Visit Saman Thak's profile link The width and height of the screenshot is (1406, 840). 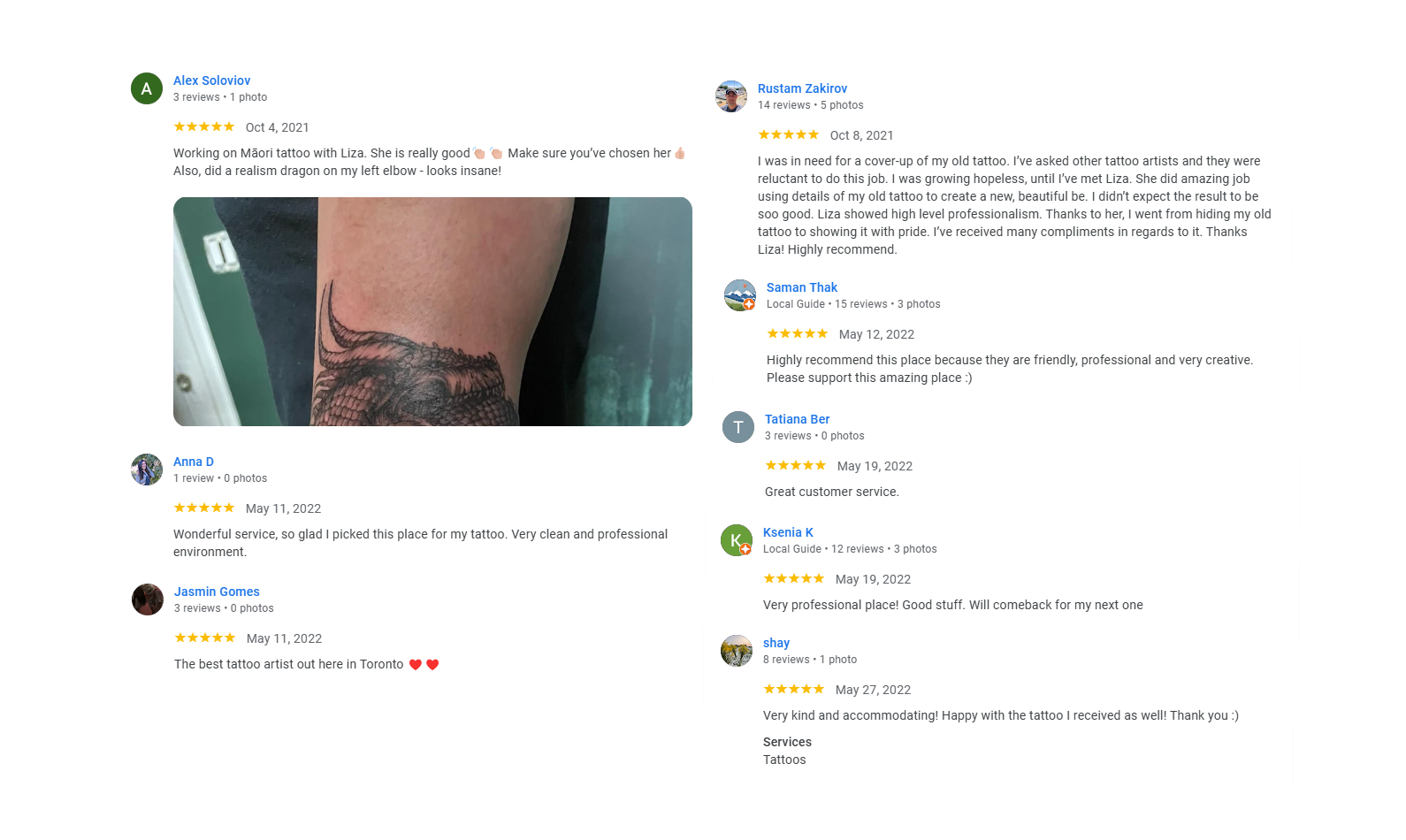tap(801, 287)
